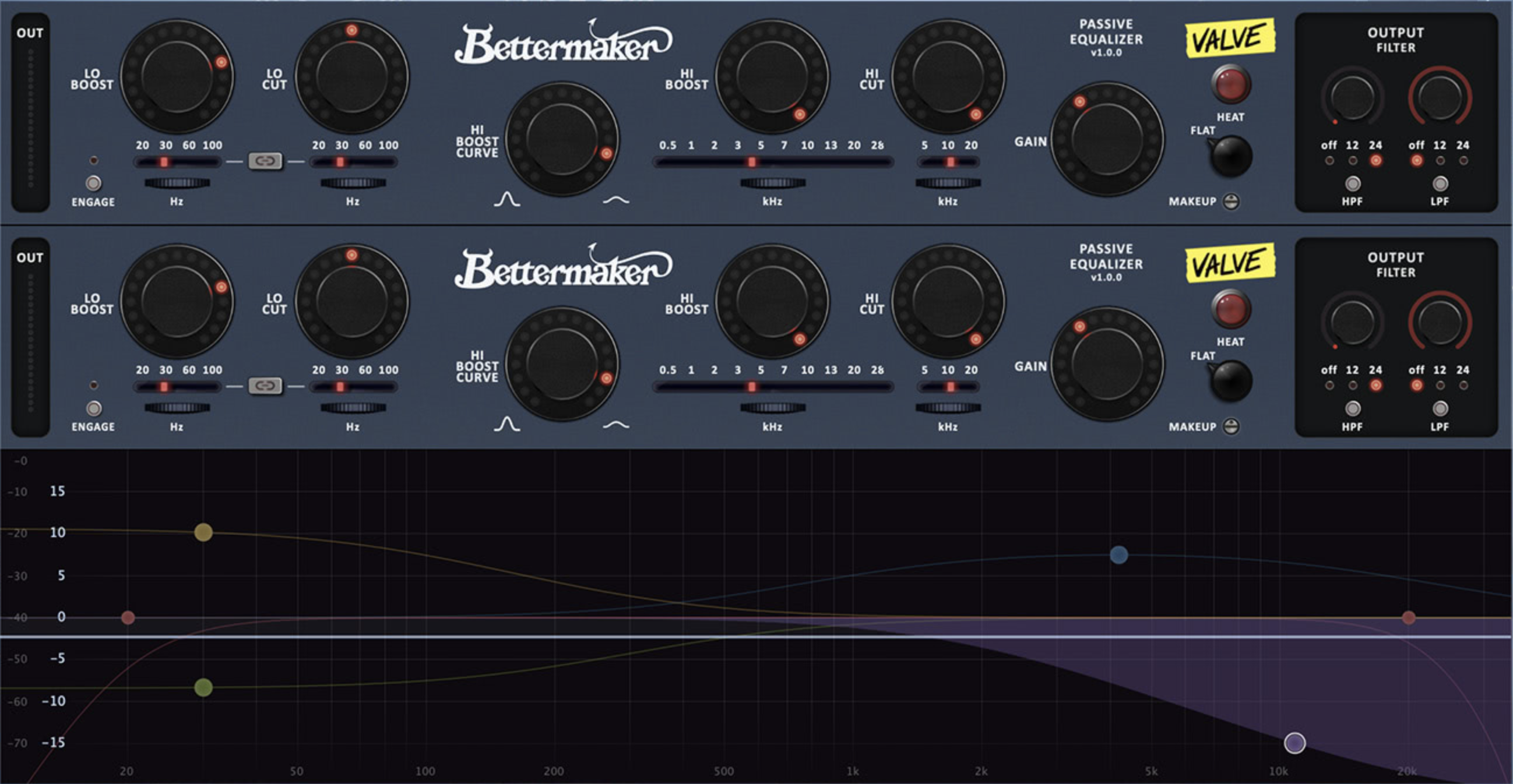Click the bottom unit LPF frequency knob
1513x784 pixels.
[x=1440, y=322]
